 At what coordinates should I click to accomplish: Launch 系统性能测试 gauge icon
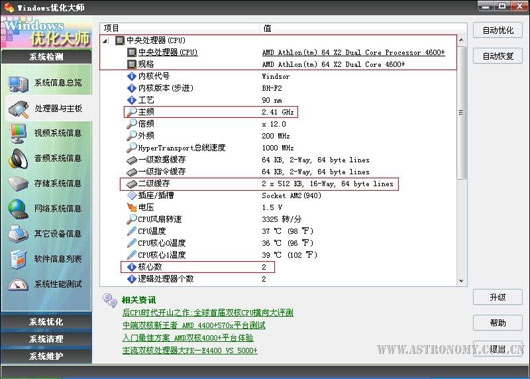coord(18,285)
